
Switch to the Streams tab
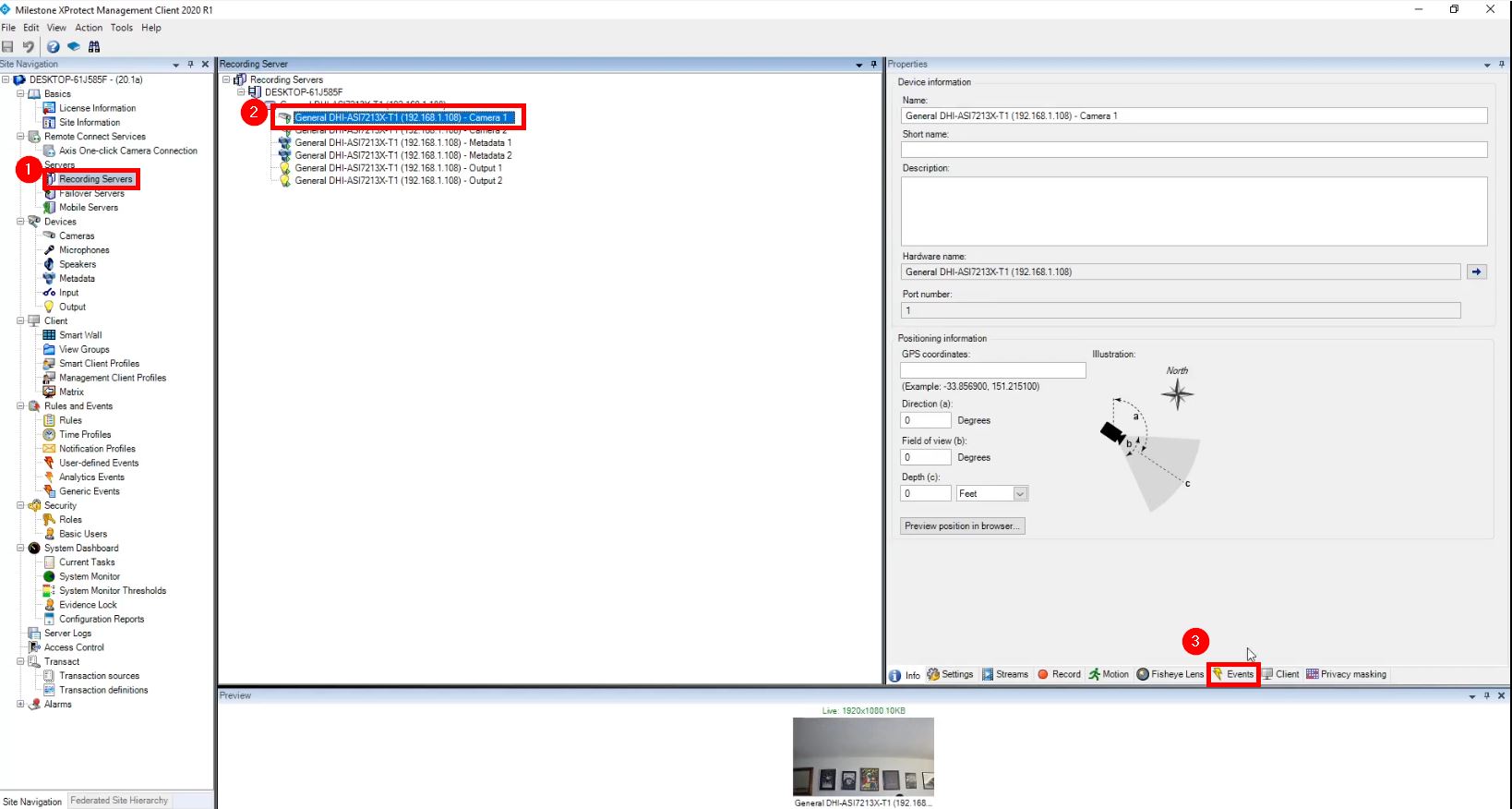pos(1005,674)
